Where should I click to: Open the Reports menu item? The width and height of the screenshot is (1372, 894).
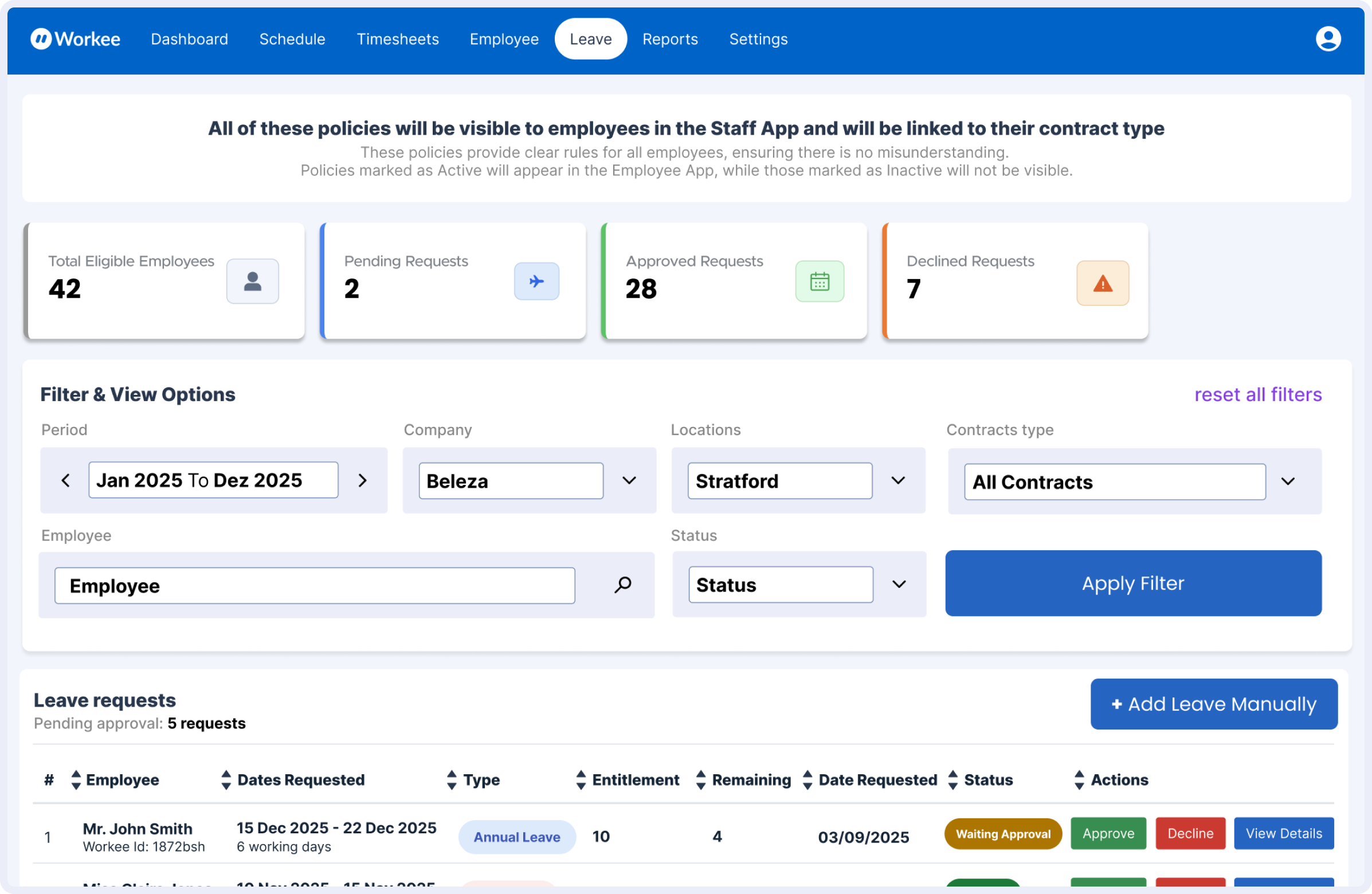click(670, 39)
